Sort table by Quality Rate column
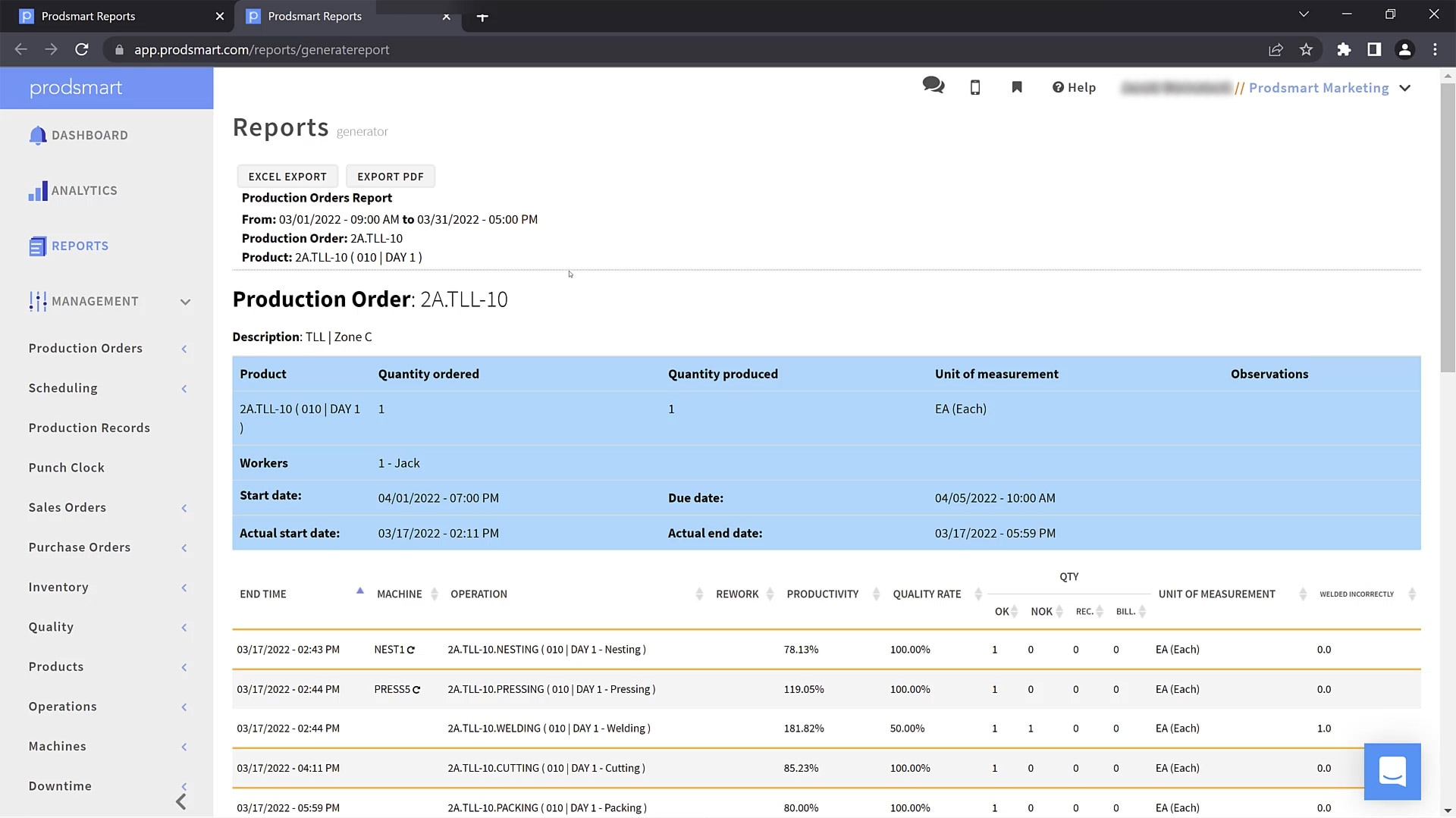 927,594
